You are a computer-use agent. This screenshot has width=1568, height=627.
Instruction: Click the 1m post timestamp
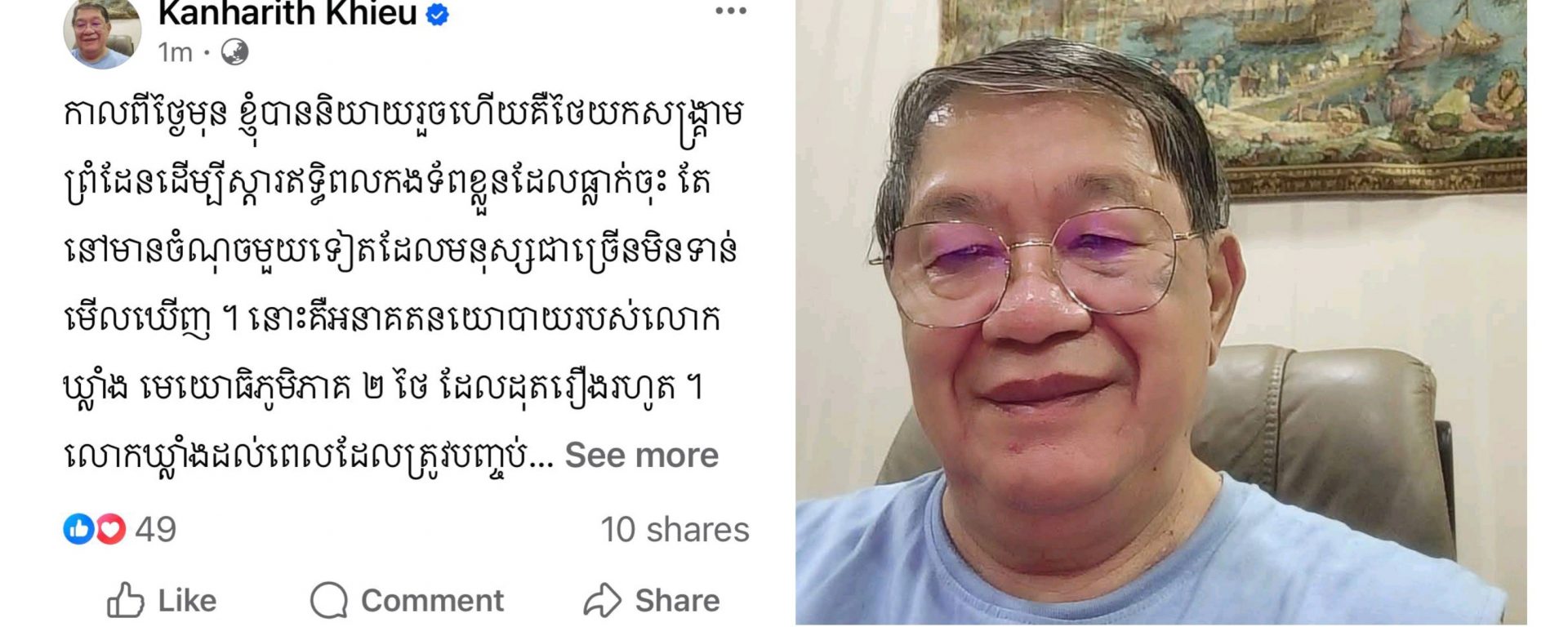176,52
